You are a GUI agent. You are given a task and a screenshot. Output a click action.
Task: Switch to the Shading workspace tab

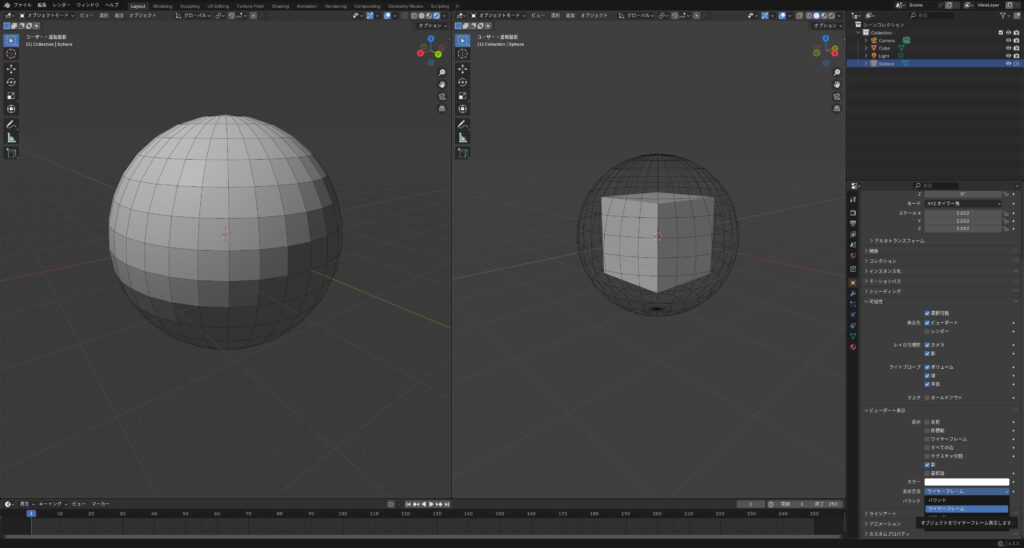pos(280,6)
